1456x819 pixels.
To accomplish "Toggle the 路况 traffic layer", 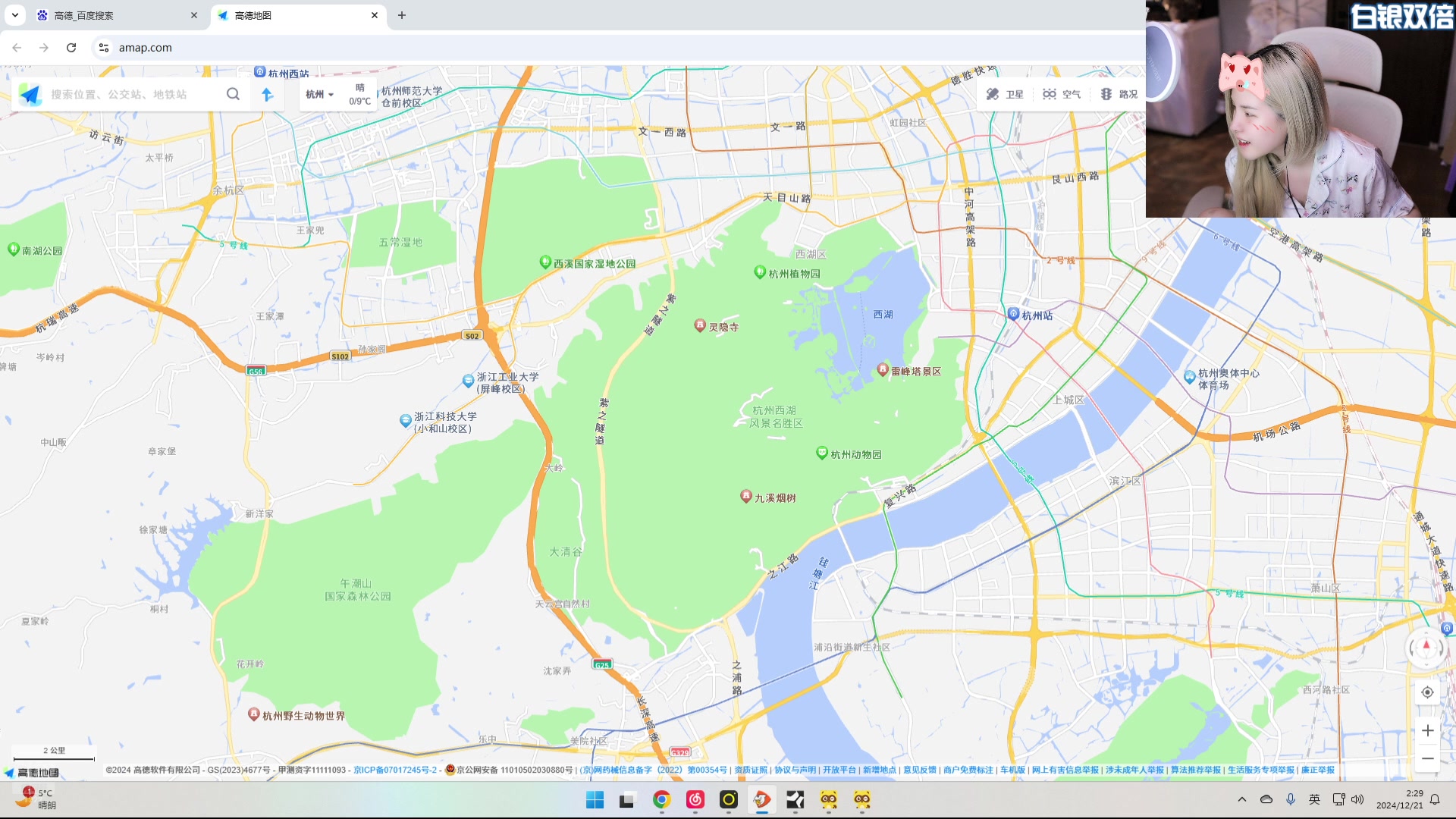I will coord(1119,94).
